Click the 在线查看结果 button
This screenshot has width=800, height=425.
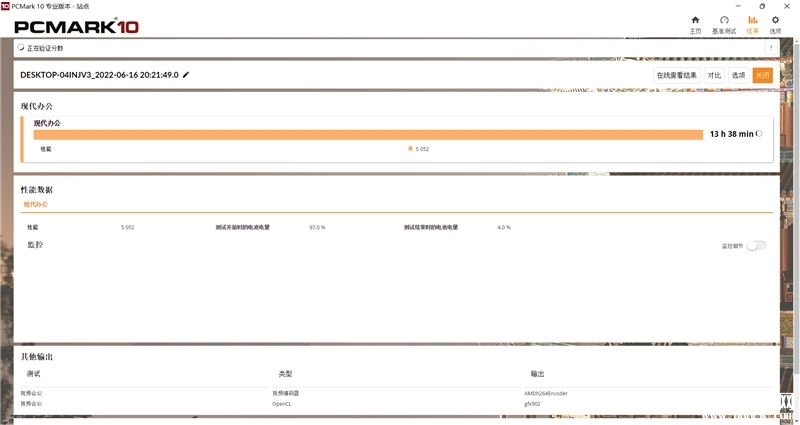[x=677, y=75]
